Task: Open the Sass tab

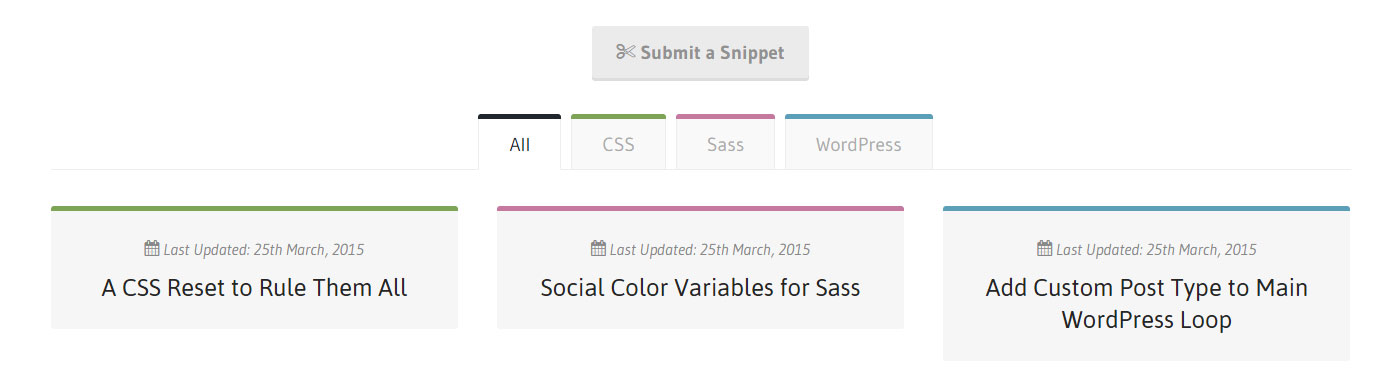Action: (725, 143)
